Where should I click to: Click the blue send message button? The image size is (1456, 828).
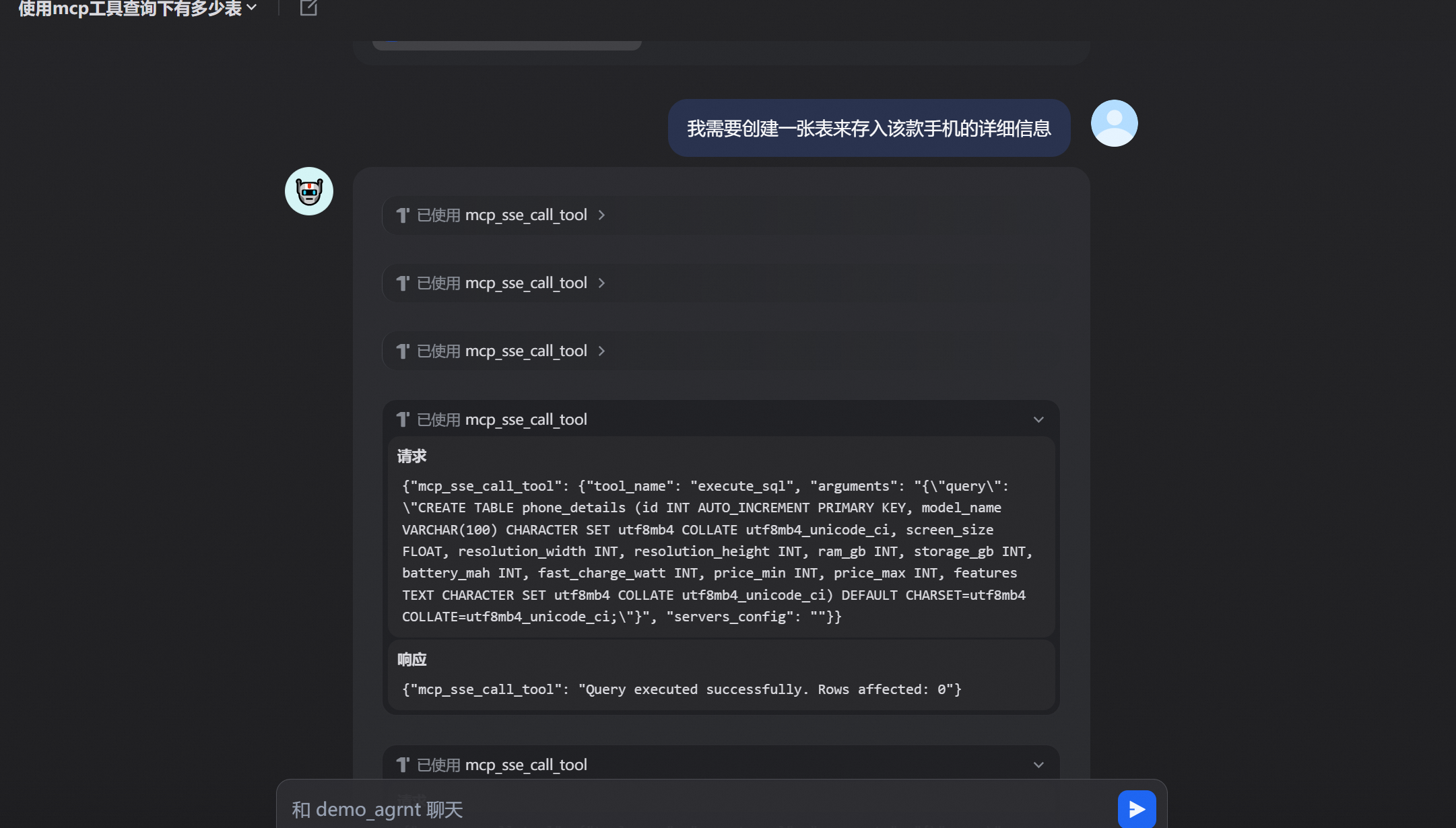click(x=1136, y=808)
